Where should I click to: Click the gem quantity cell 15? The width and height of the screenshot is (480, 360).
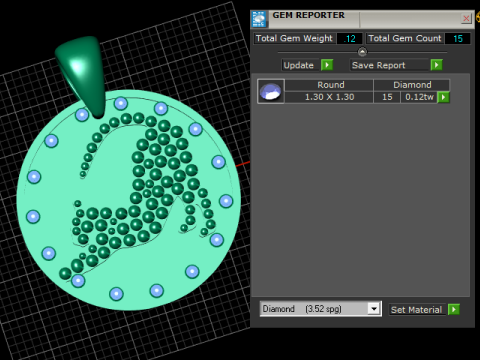(x=387, y=97)
